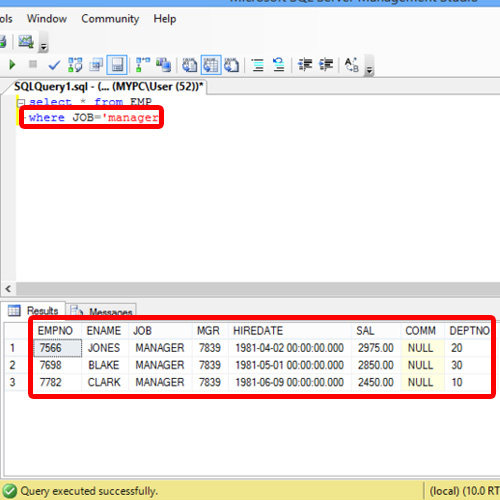Uncomment the selected lines
500x500 pixels.
278,65
